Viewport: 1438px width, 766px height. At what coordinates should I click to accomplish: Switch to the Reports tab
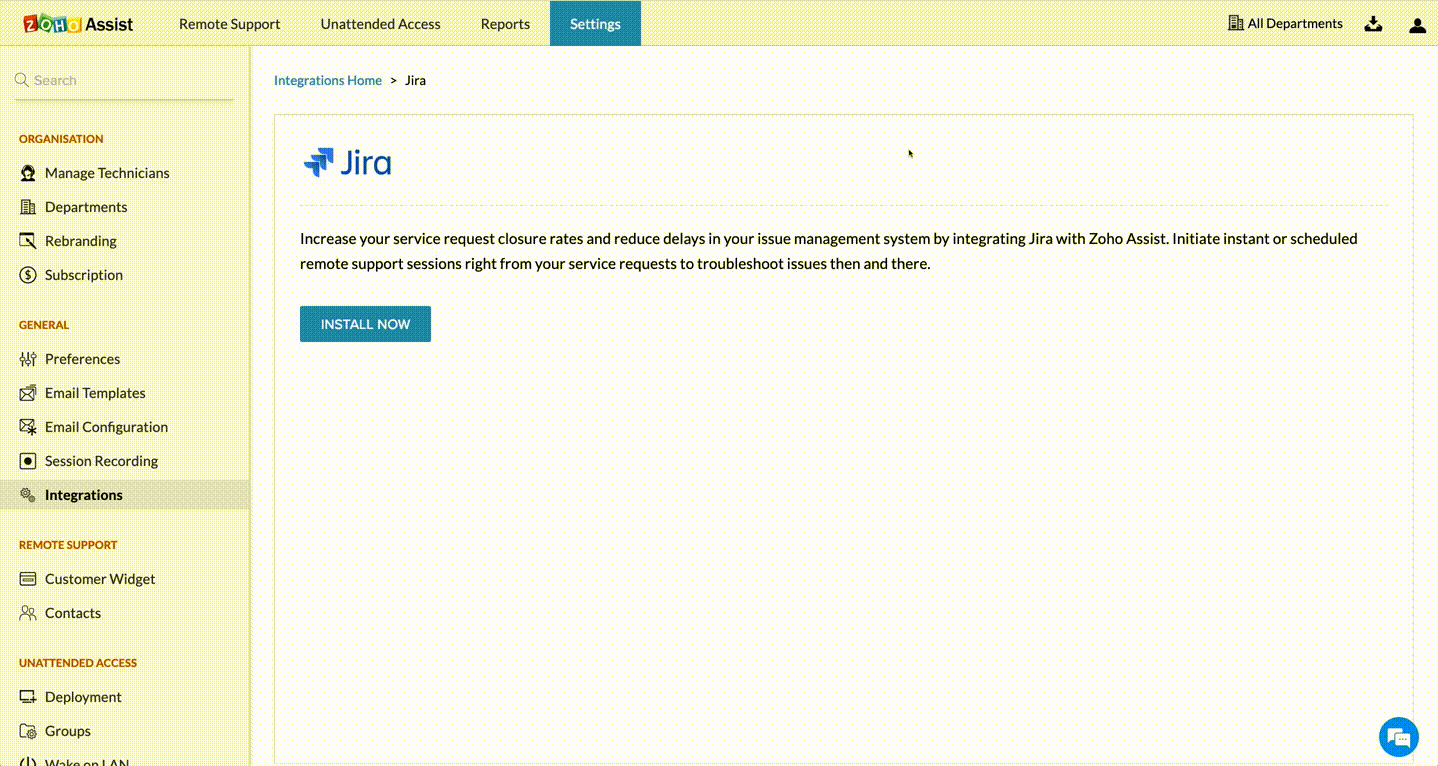coord(505,23)
